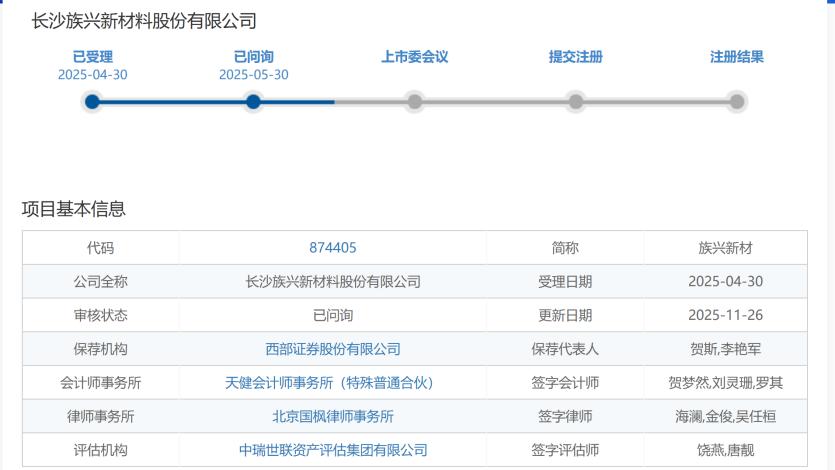This screenshot has height=470, width=835.
Task: Open 天健会计师事务所 accounting firm link
Action: pyautogui.click(x=332, y=383)
